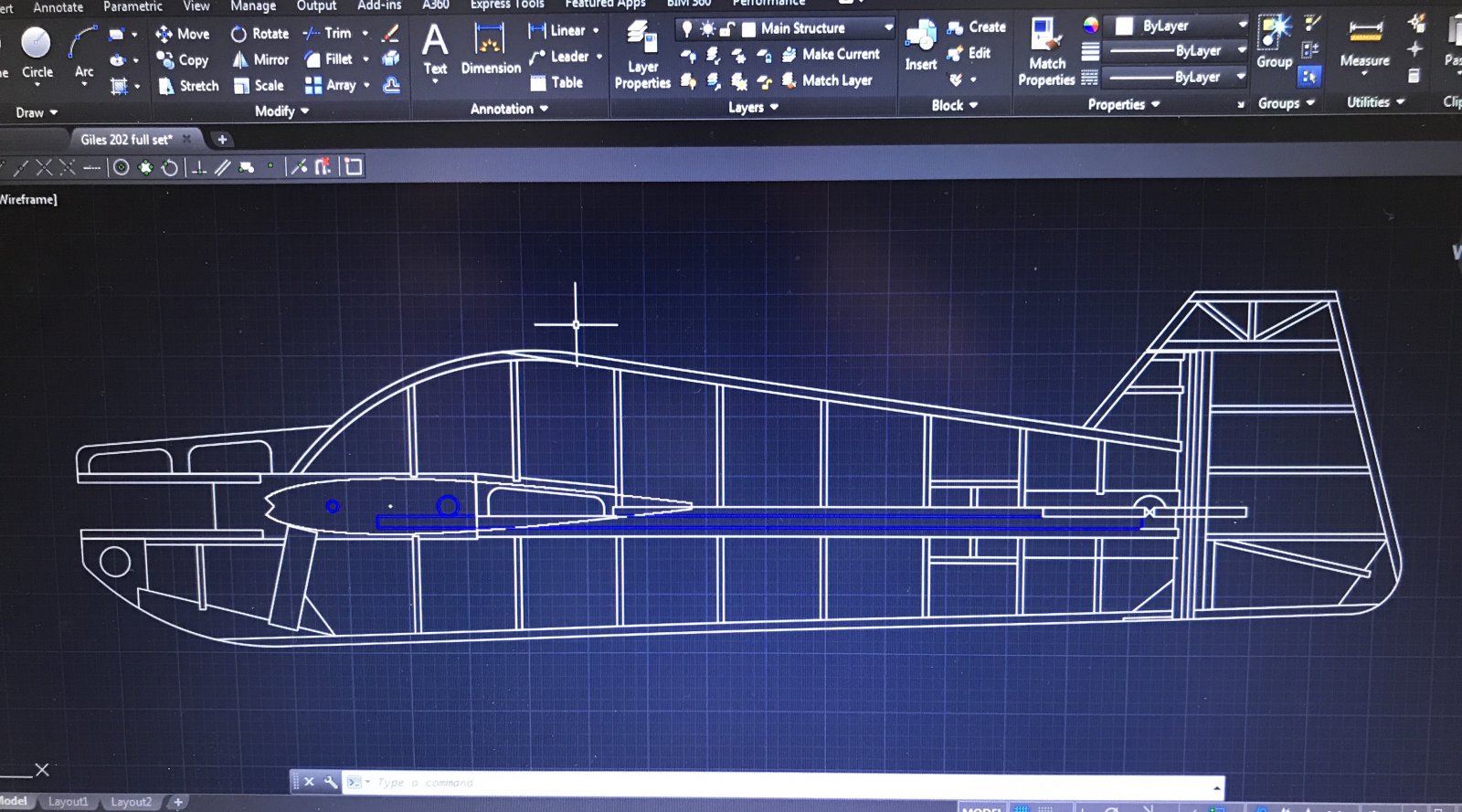Open the Main Structure layer dropdown
This screenshot has height=812, width=1462.
(x=887, y=28)
